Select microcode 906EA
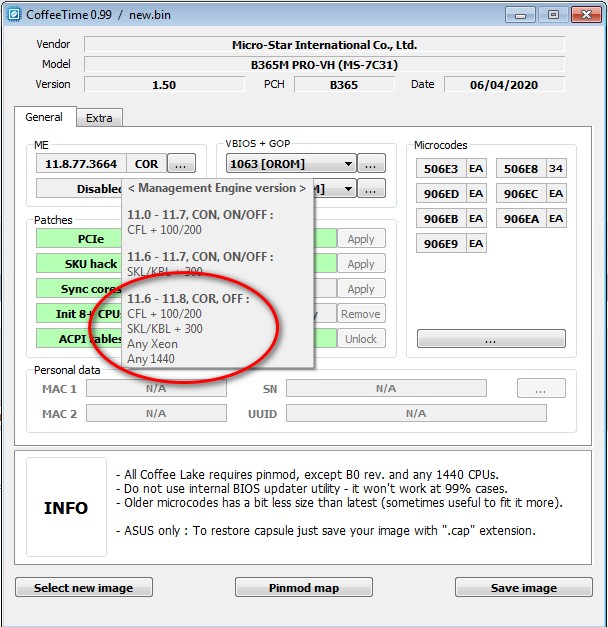The width and height of the screenshot is (608, 627). point(521,218)
